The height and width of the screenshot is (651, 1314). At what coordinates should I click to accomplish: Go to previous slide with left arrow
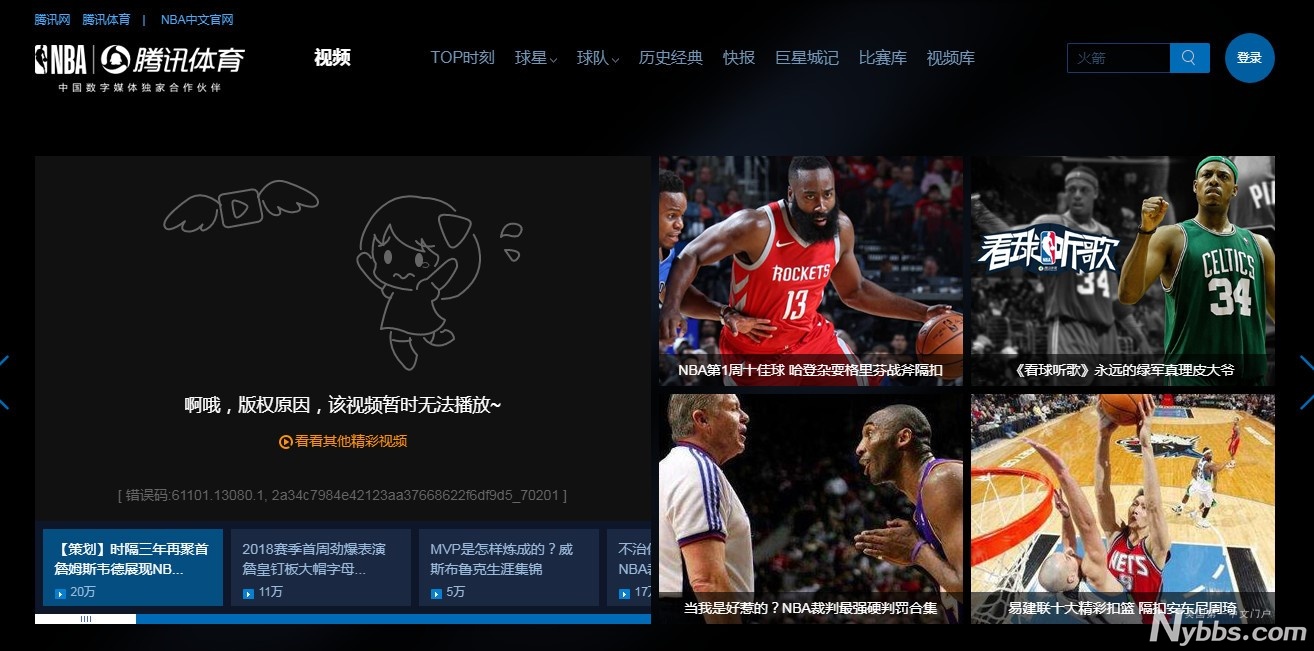pos(4,383)
